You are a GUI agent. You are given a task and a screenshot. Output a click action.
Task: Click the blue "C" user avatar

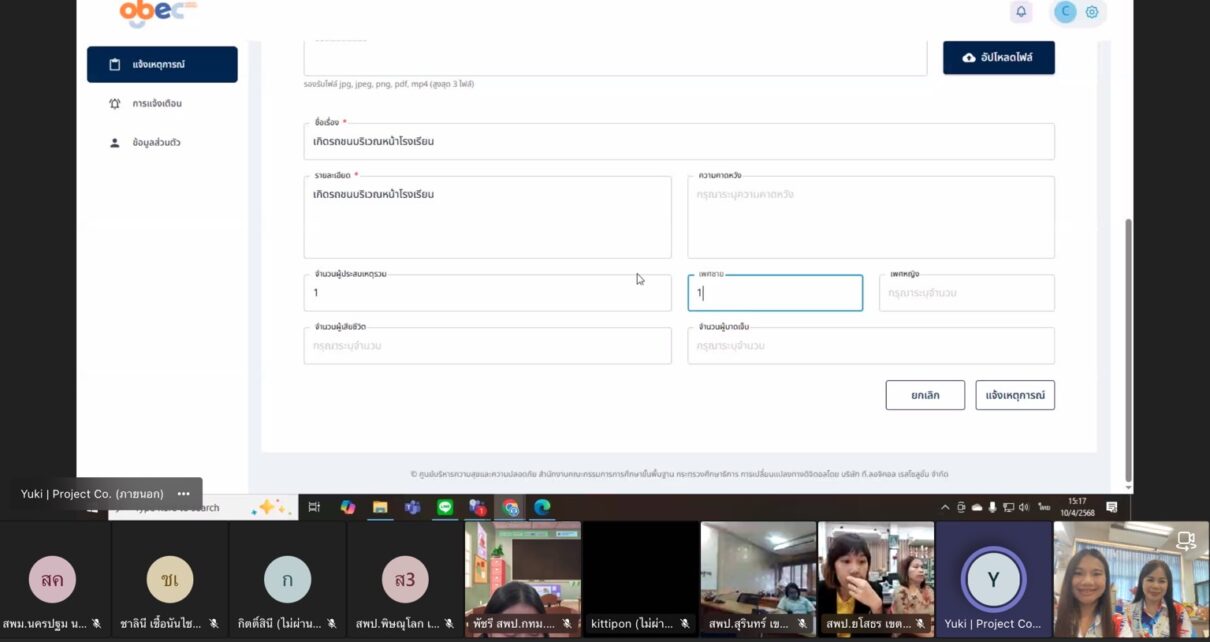pos(1065,12)
